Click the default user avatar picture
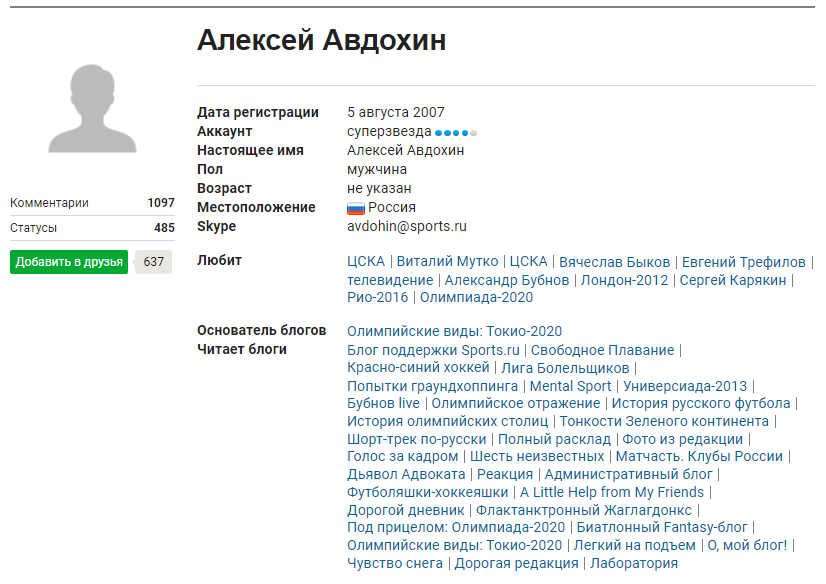826x584 pixels. pos(92,108)
